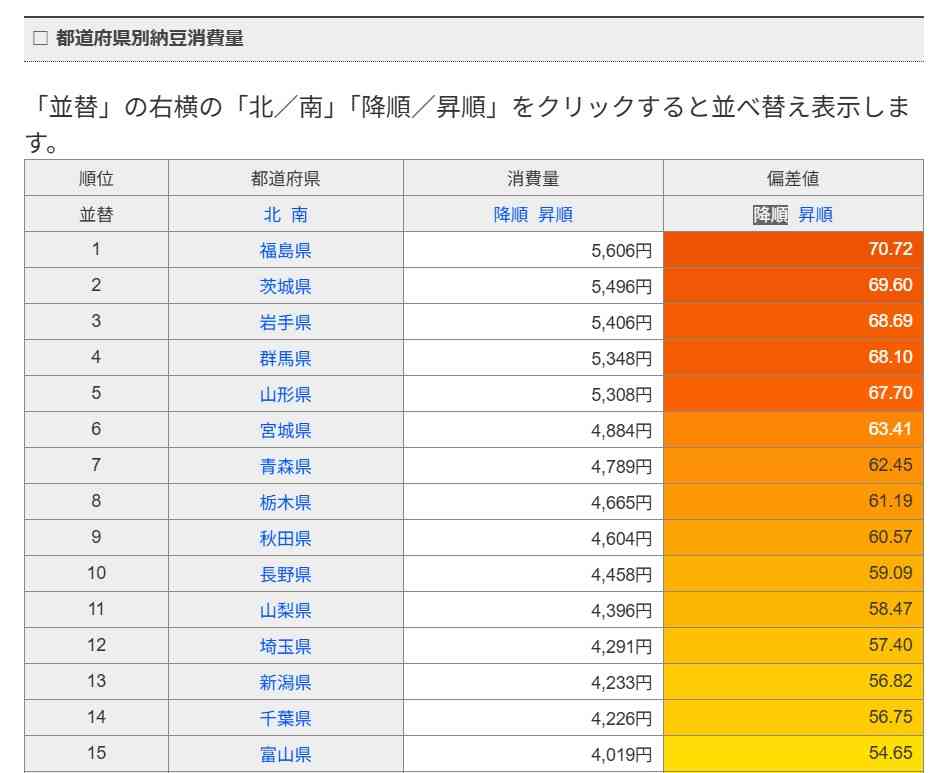This screenshot has width=947, height=773.
Task: Sort 偏差値 column by 昇順
Action: coord(815,214)
